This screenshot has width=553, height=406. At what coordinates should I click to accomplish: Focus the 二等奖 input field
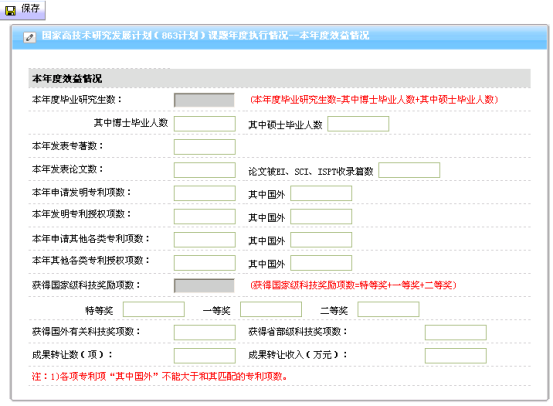point(388,309)
